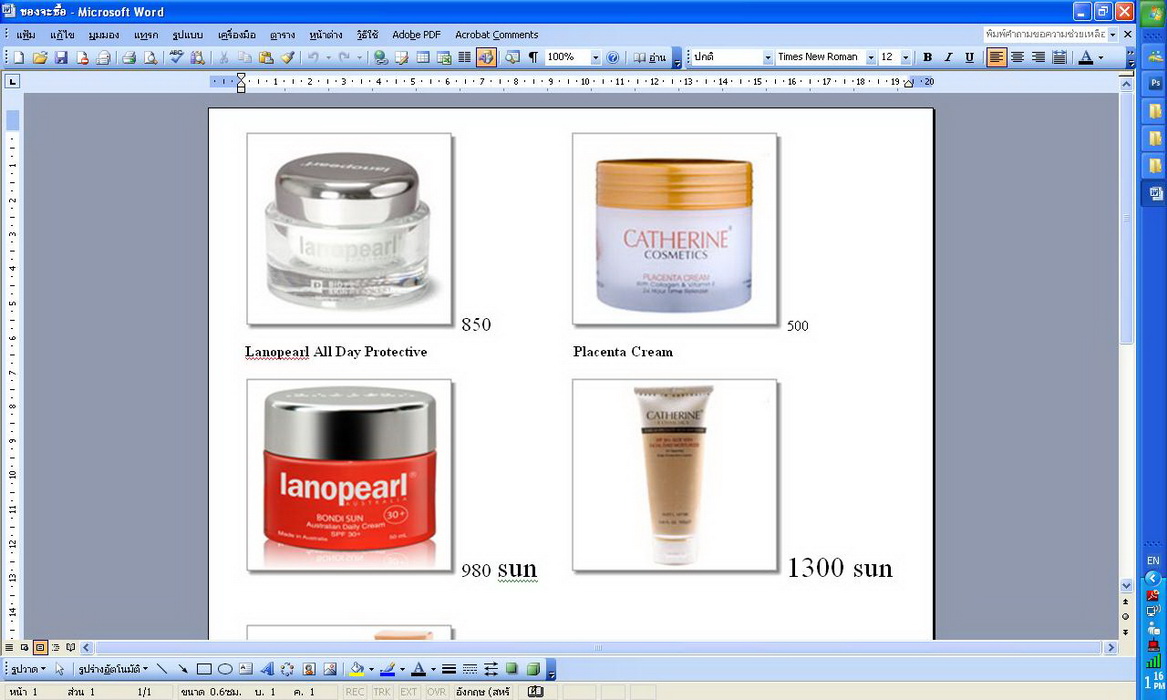Screen dimensions: 1167x700
Task: Toggle Bold formatting
Action: (x=927, y=57)
